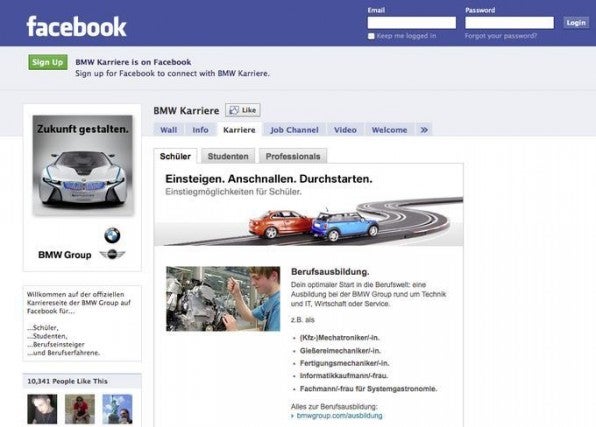The height and width of the screenshot is (427, 596).
Task: Click Willkommen auf der offiziellen description
Action: click(x=79, y=302)
